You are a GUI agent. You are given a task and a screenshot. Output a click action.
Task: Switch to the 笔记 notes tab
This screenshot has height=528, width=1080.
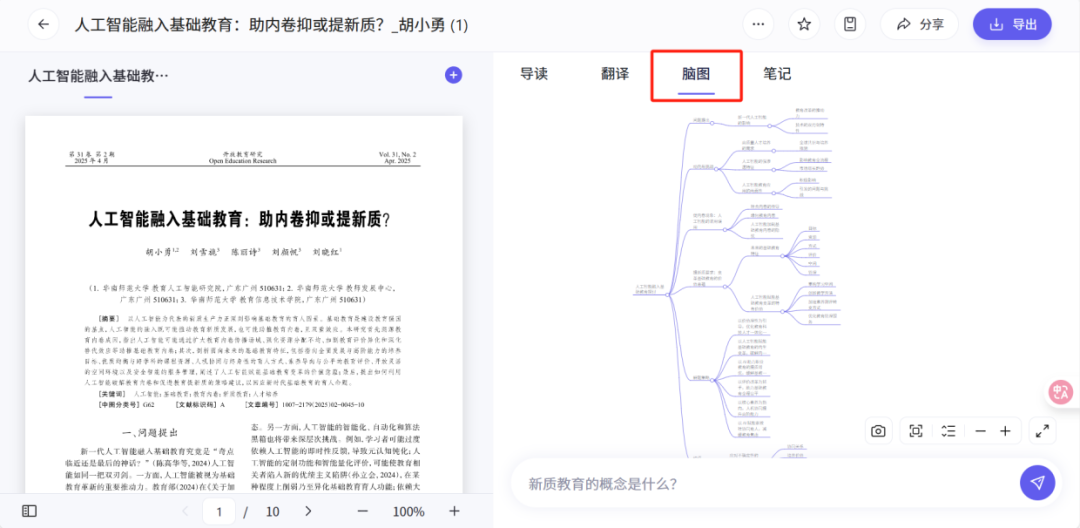[777, 74]
